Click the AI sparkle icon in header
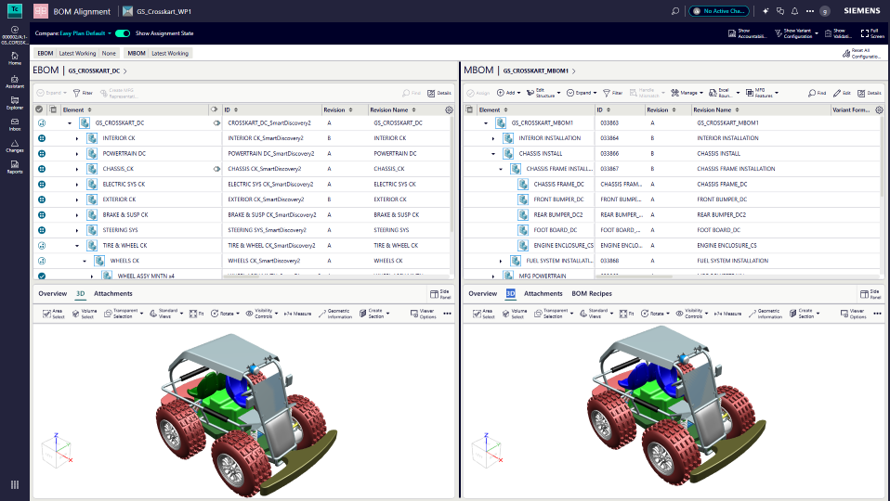 [x=766, y=11]
